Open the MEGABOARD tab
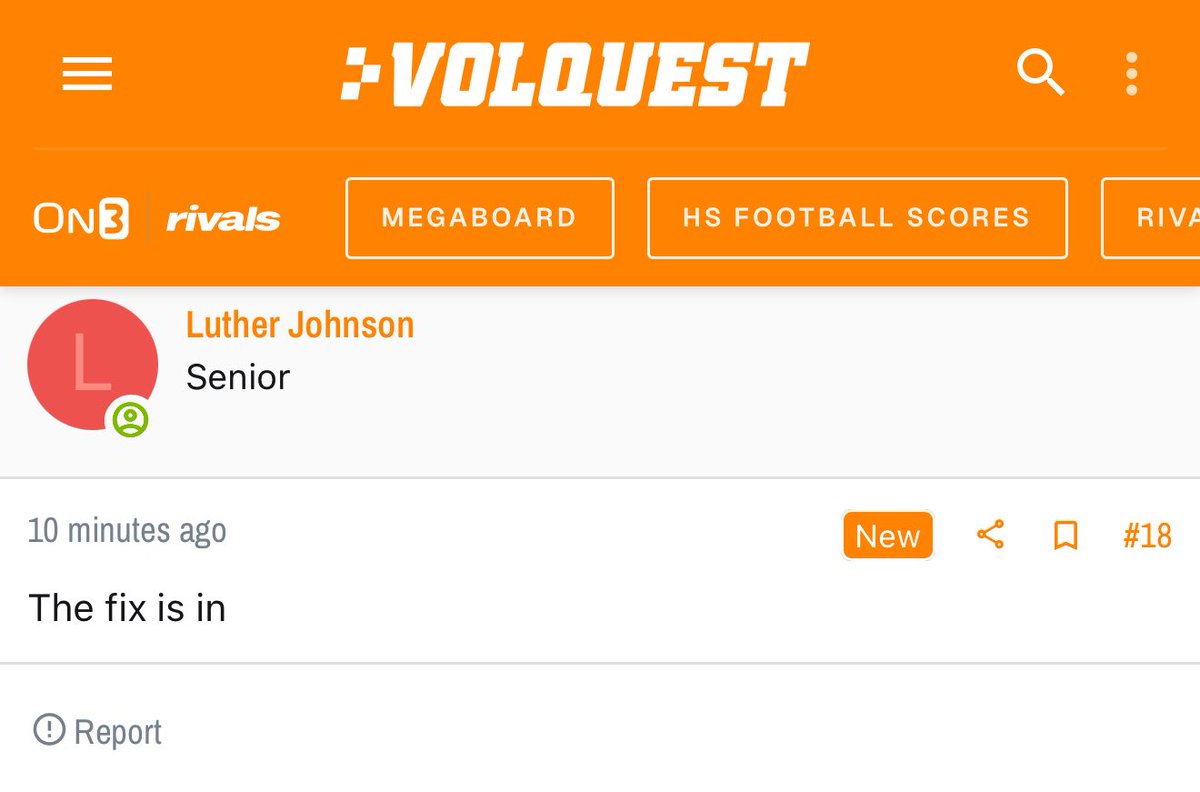The width and height of the screenshot is (1200, 792). (479, 218)
